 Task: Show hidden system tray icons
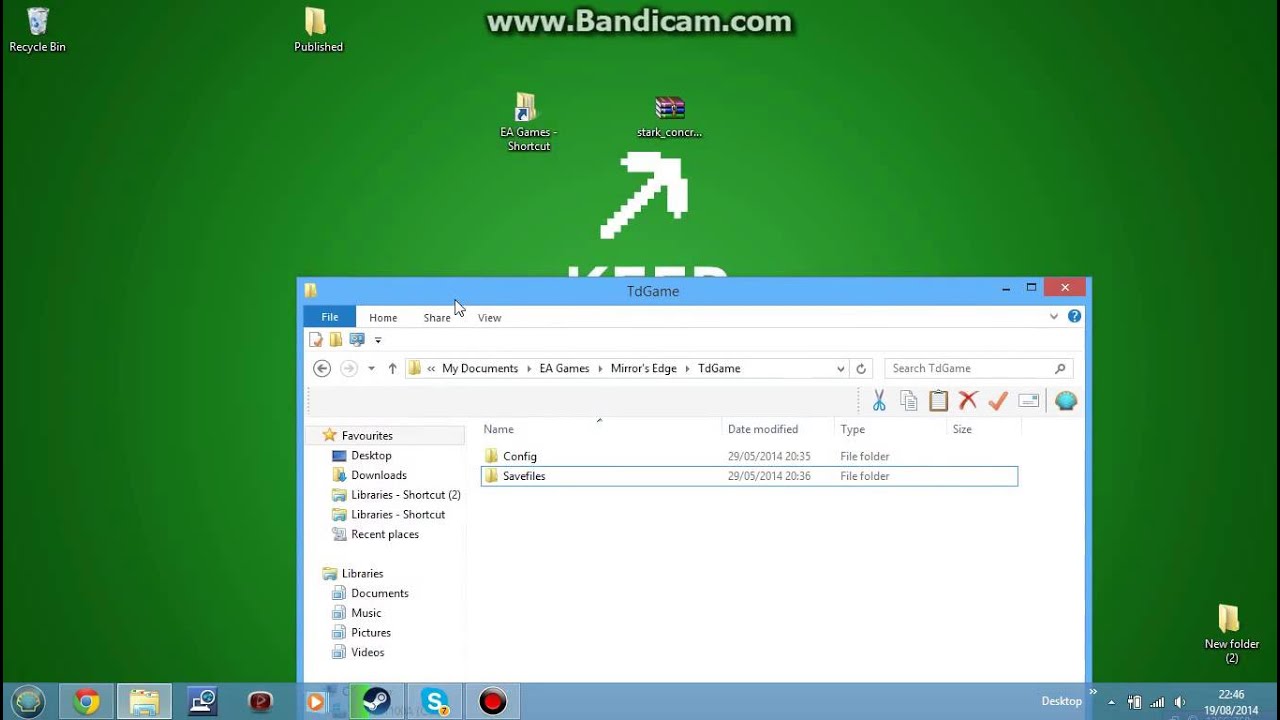pos(1111,702)
